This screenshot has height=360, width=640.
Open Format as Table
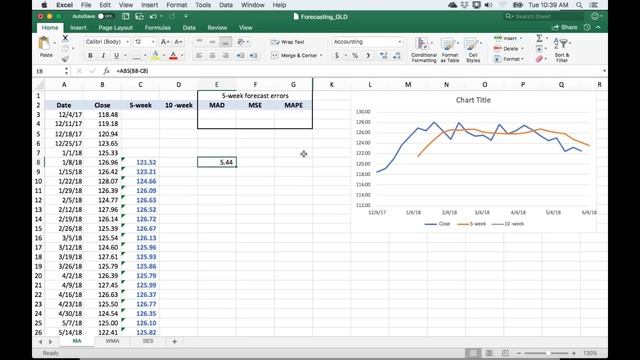click(x=450, y=50)
